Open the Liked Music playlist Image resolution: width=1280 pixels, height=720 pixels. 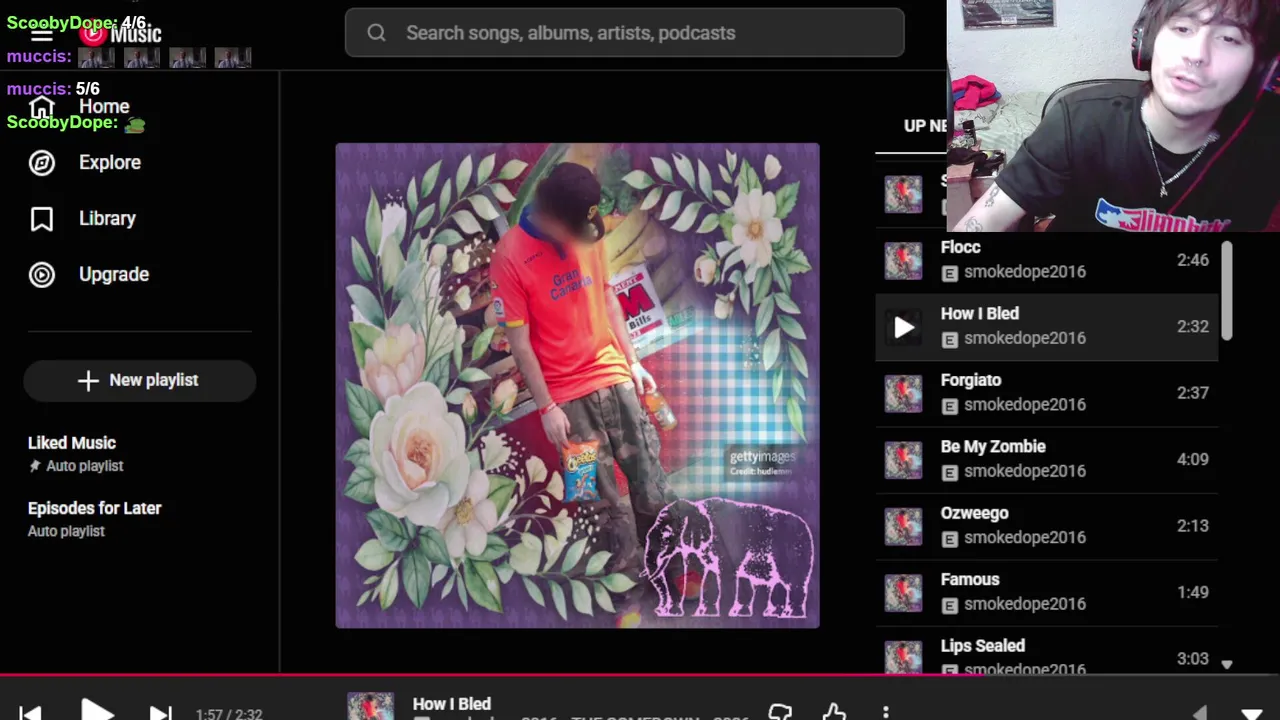(x=72, y=443)
